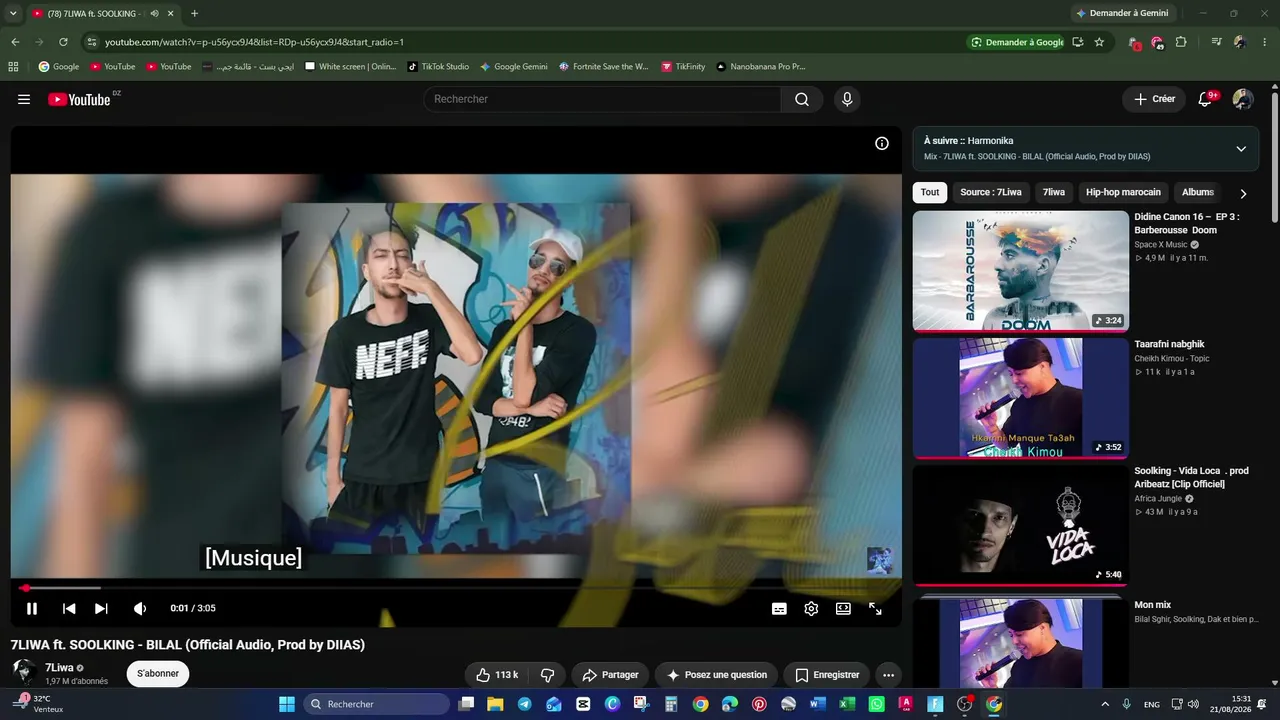Open Taarafni nabghik video thumbnail
1280x720 pixels.
(x=1021, y=398)
